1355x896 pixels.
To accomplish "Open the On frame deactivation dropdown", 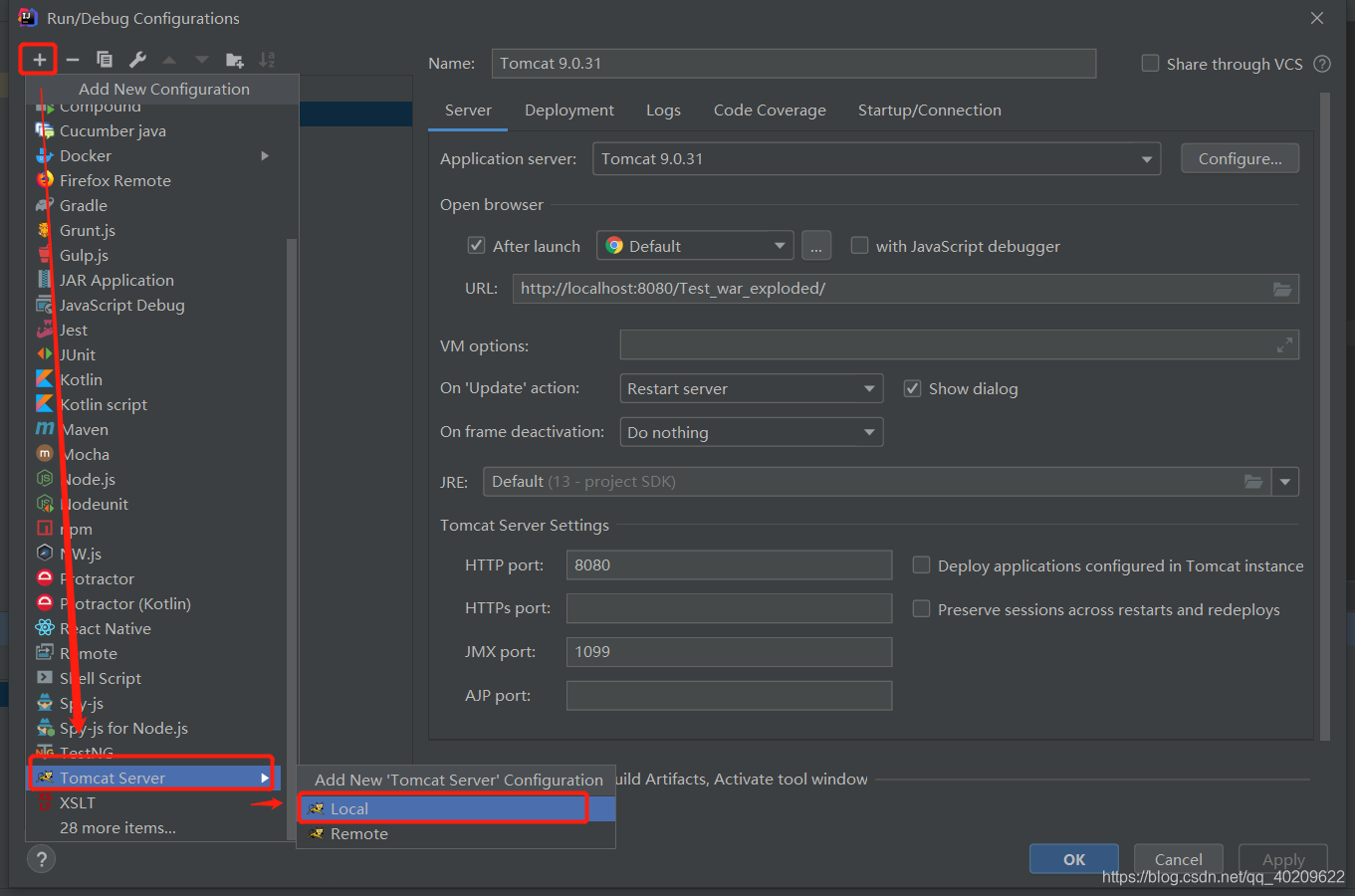I will (751, 432).
